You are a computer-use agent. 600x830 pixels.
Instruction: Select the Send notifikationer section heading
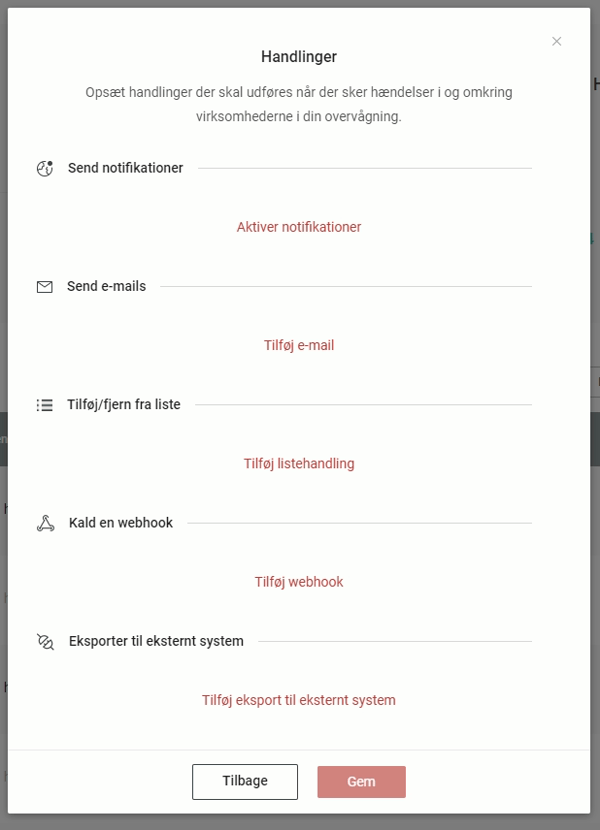pos(125,168)
